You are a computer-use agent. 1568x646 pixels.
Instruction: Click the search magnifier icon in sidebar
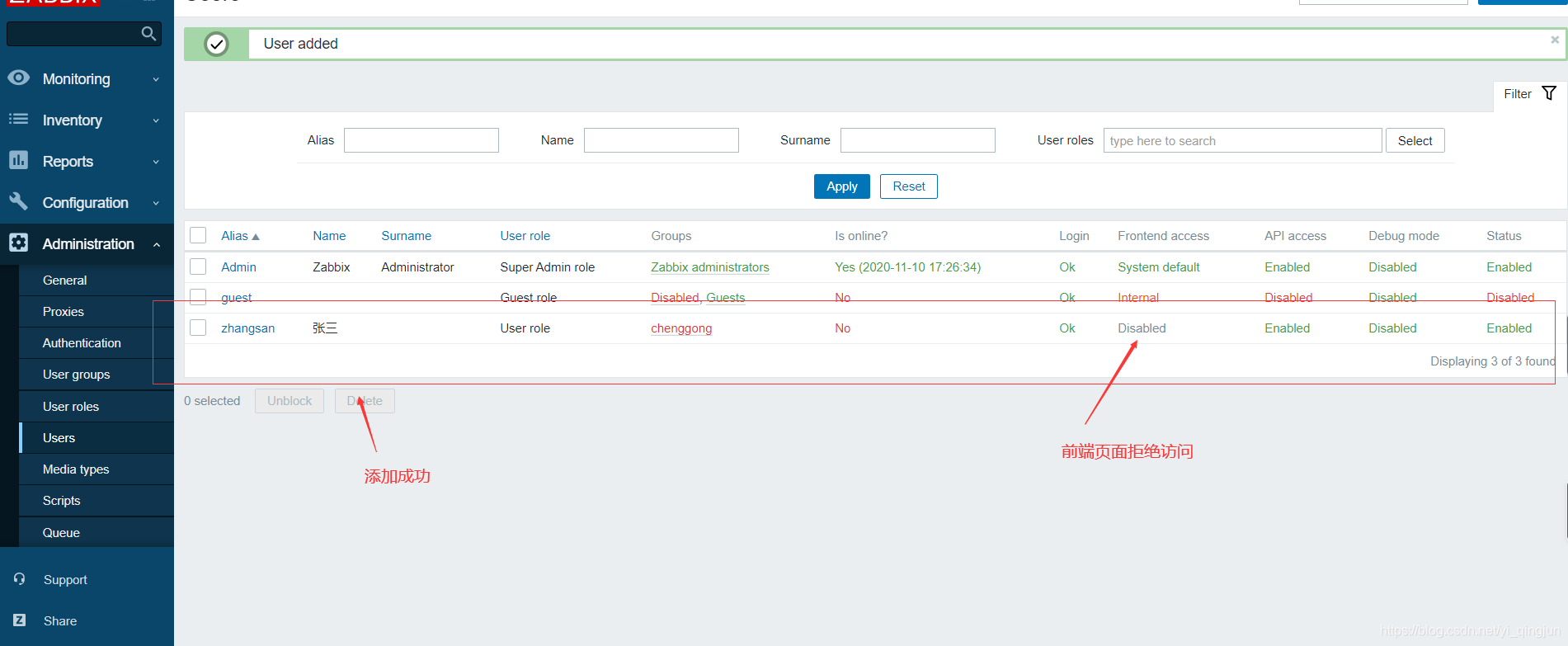(148, 34)
